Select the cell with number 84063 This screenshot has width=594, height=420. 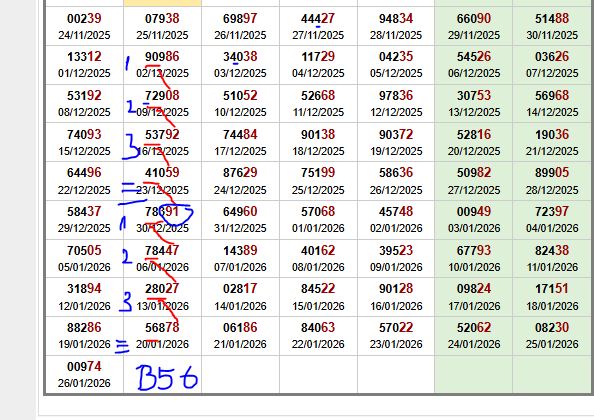tap(318, 336)
